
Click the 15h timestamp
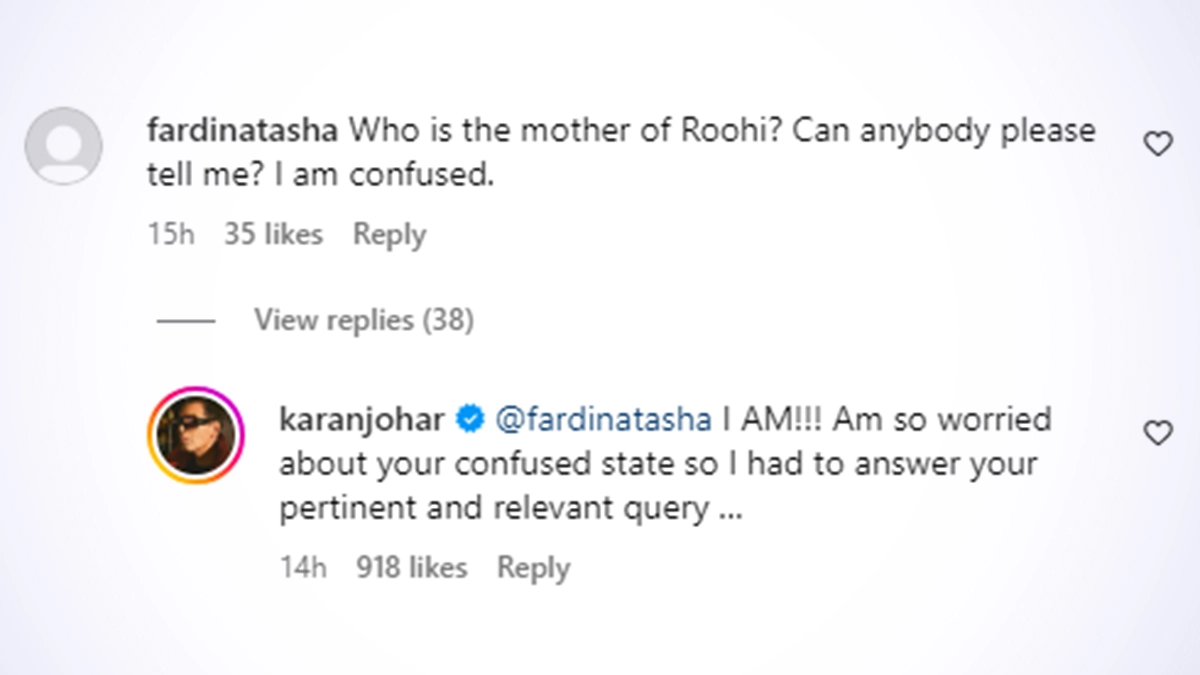pyautogui.click(x=170, y=235)
